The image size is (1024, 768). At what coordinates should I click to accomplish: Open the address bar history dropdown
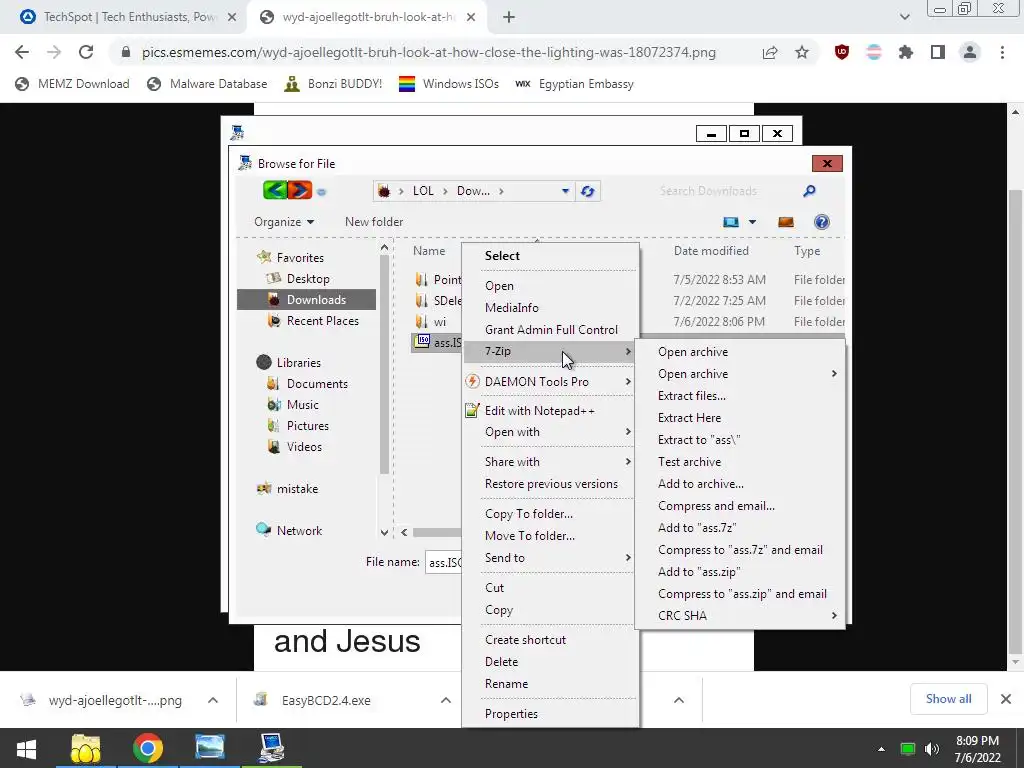565,191
